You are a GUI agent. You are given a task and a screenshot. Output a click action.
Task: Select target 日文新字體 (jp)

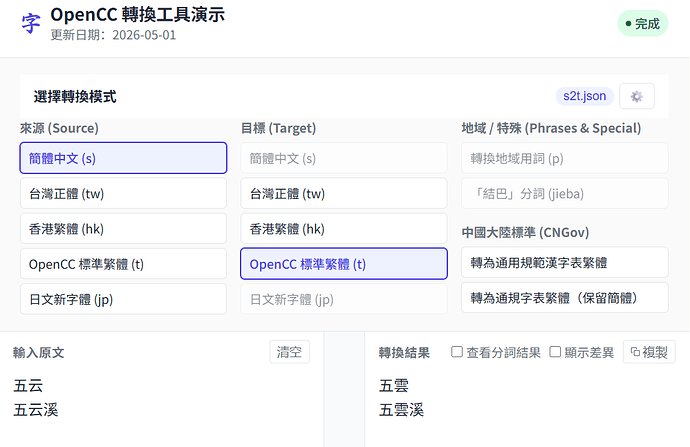(x=344, y=299)
